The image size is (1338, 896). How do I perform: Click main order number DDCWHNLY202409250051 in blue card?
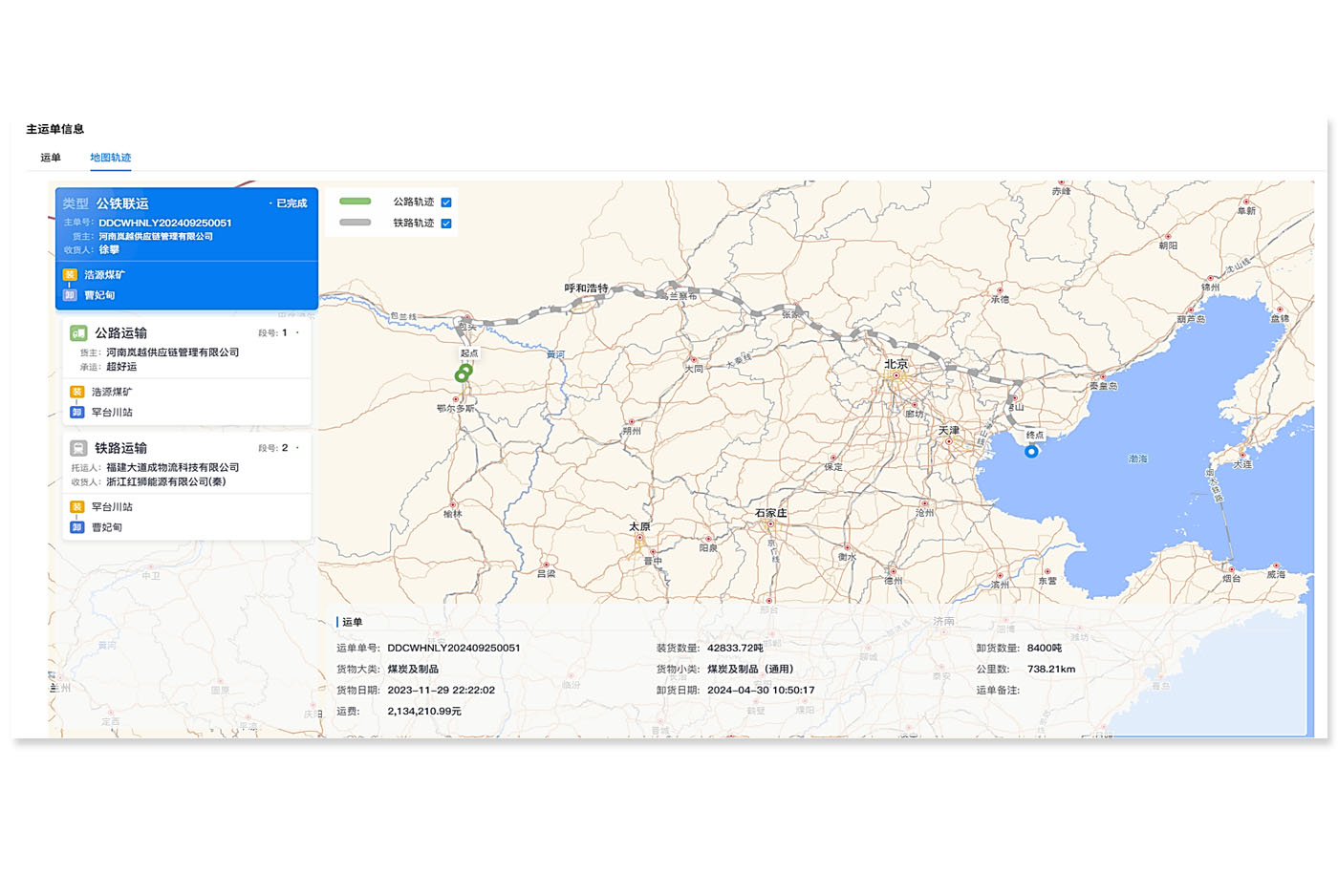click(164, 223)
